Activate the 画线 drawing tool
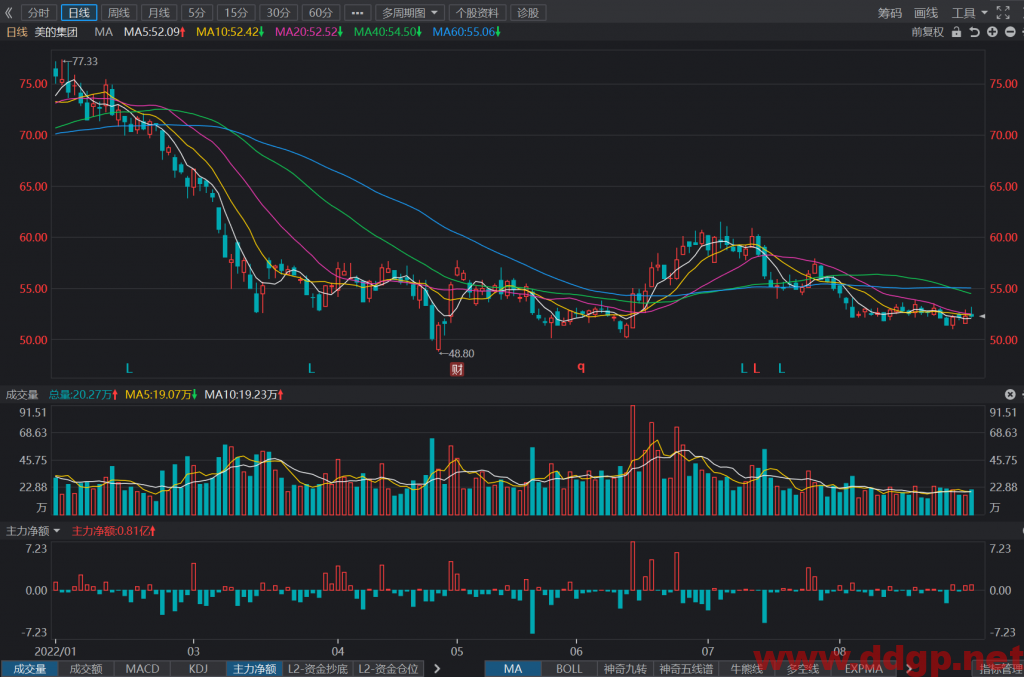 point(926,13)
